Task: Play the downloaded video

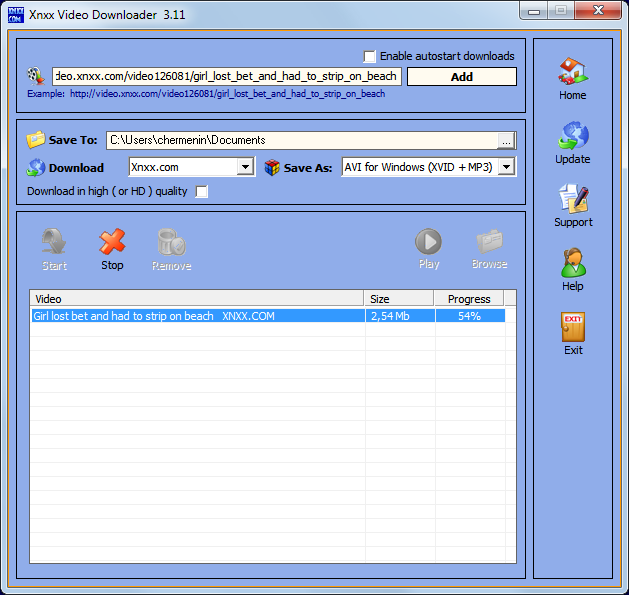Action: (x=428, y=242)
